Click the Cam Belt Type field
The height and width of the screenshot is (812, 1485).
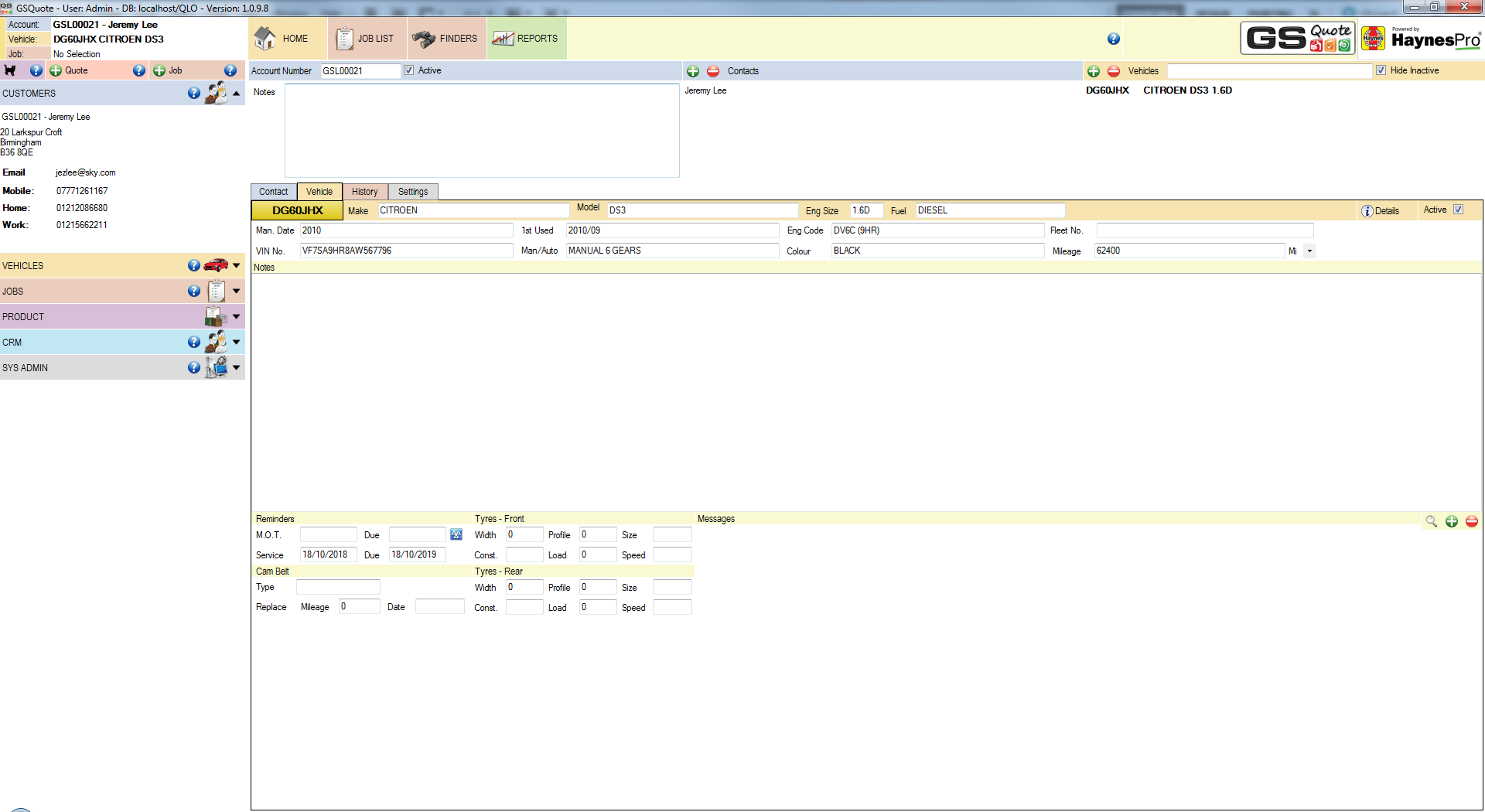338,587
